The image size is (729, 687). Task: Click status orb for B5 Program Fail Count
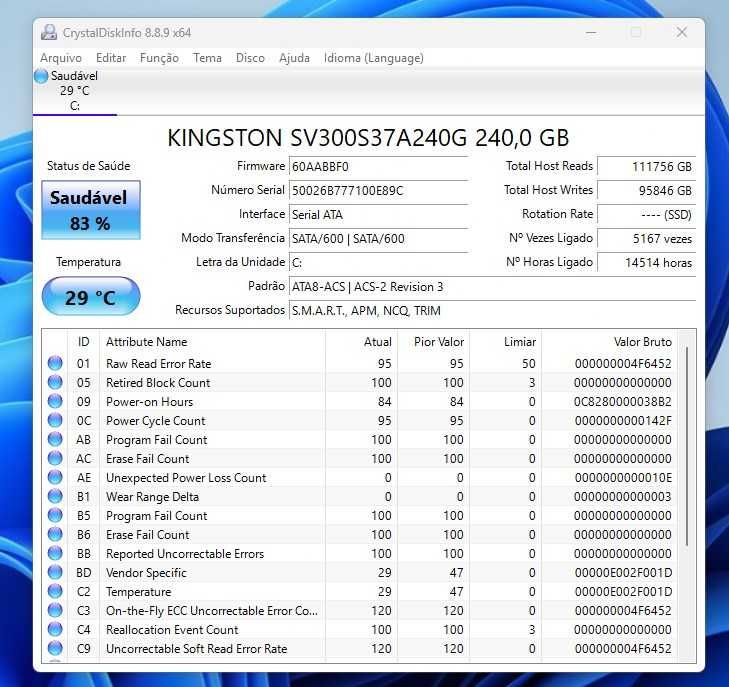[x=55, y=515]
